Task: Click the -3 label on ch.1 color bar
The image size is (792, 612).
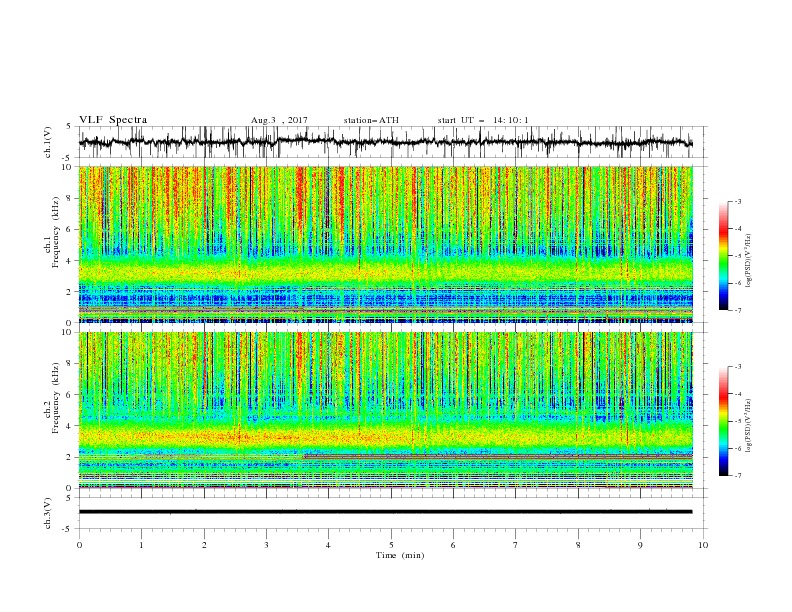Action: [737, 201]
